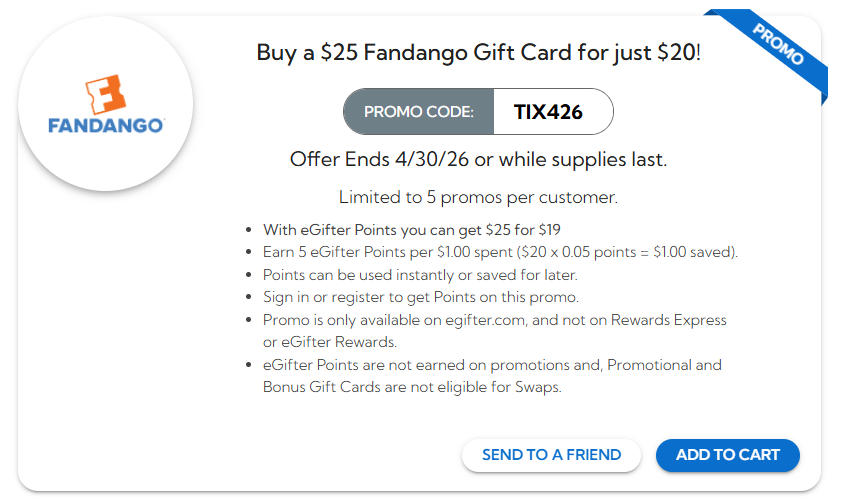Click the $25 Fandango Gift Card headline
The height and width of the screenshot is (497, 844).
[478, 52]
